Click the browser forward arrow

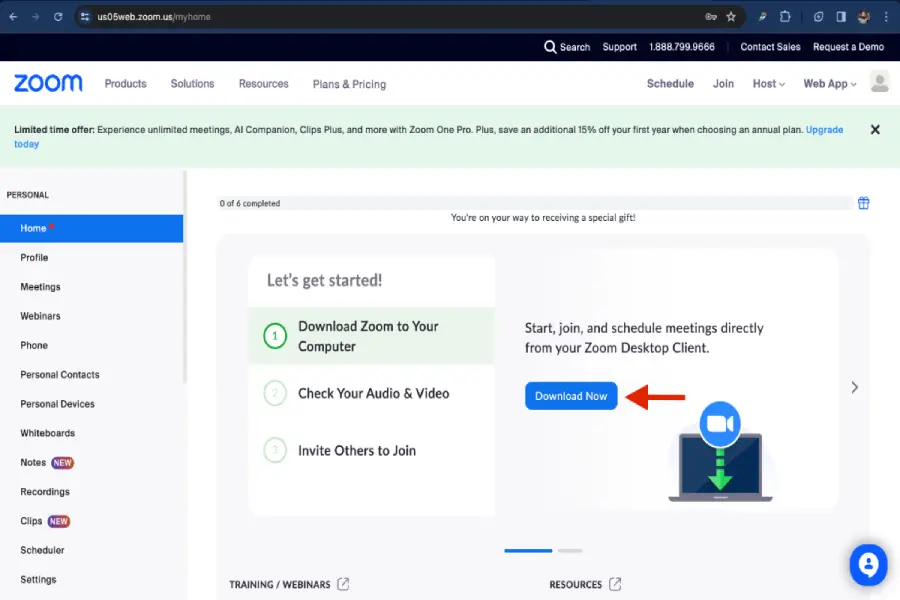click(36, 17)
